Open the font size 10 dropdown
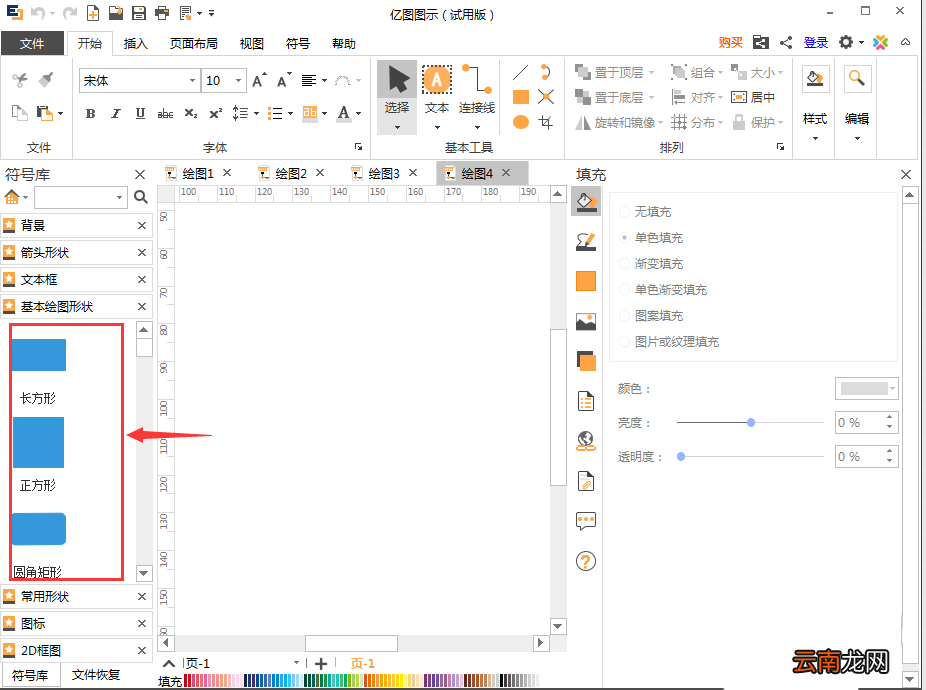This screenshot has height=690, width=926. [238, 80]
